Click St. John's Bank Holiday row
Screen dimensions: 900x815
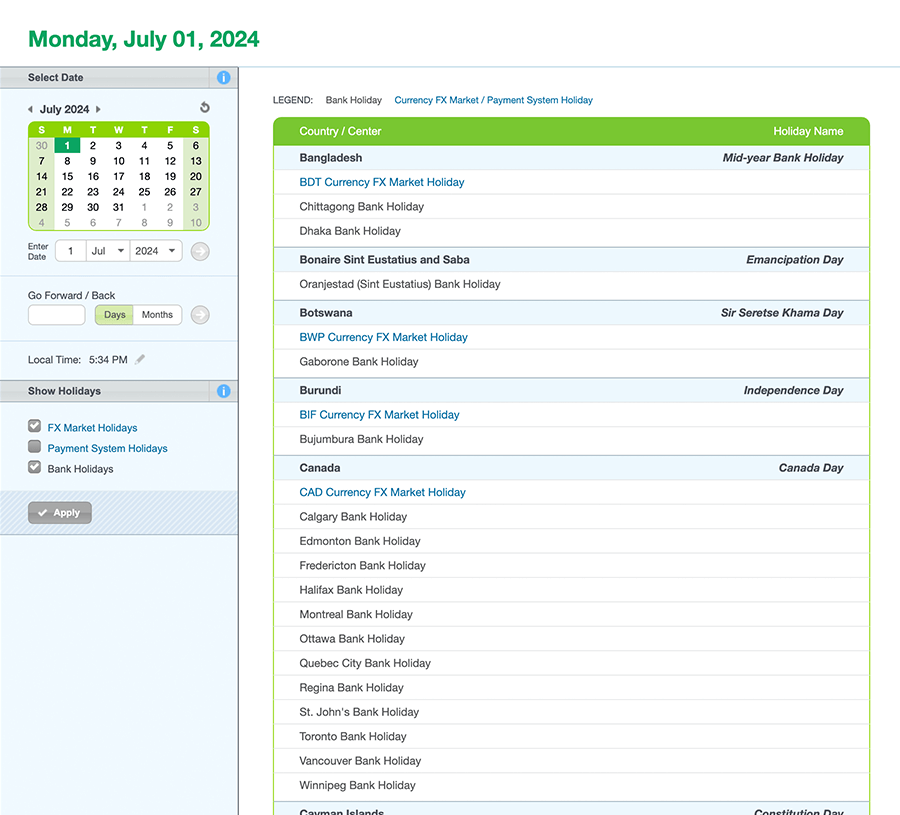tap(571, 712)
